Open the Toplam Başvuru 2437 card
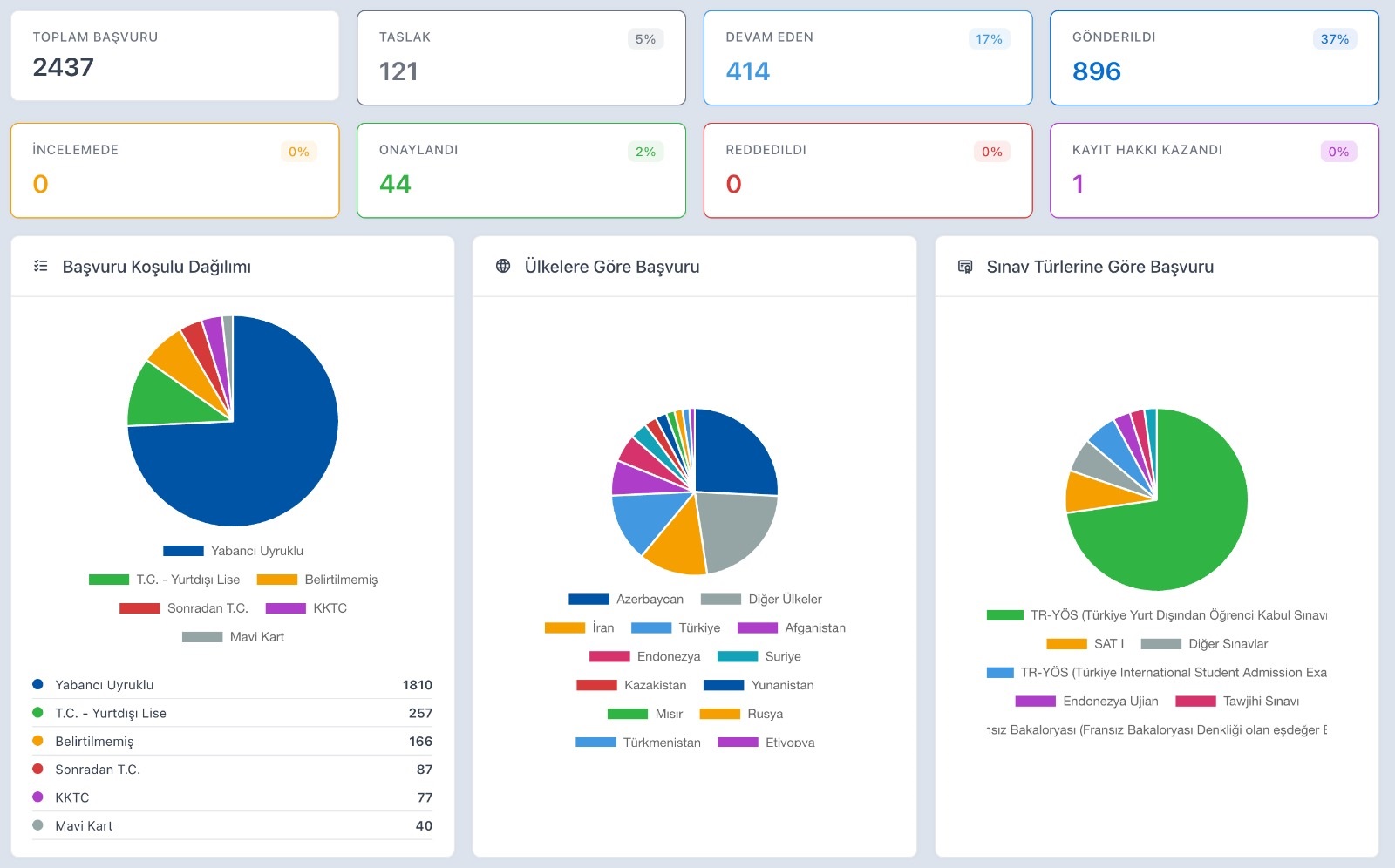 point(174,56)
